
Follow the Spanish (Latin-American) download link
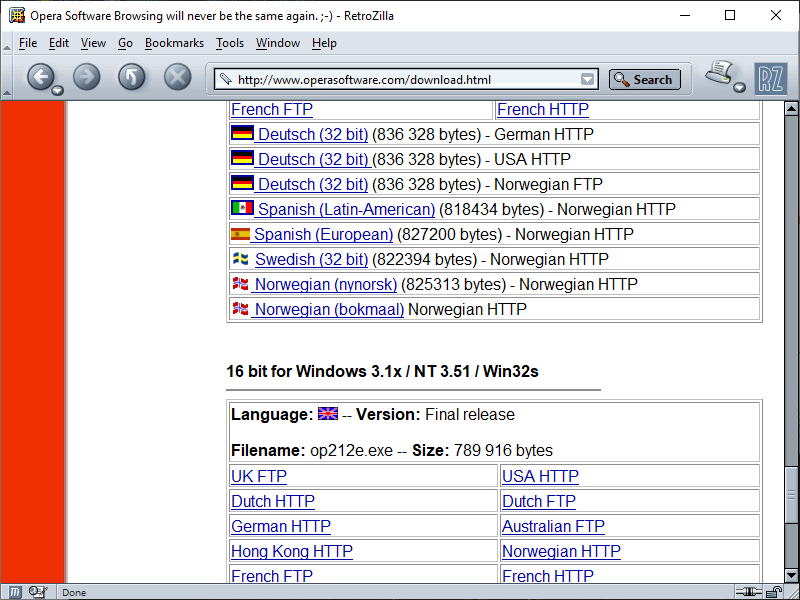(345, 209)
